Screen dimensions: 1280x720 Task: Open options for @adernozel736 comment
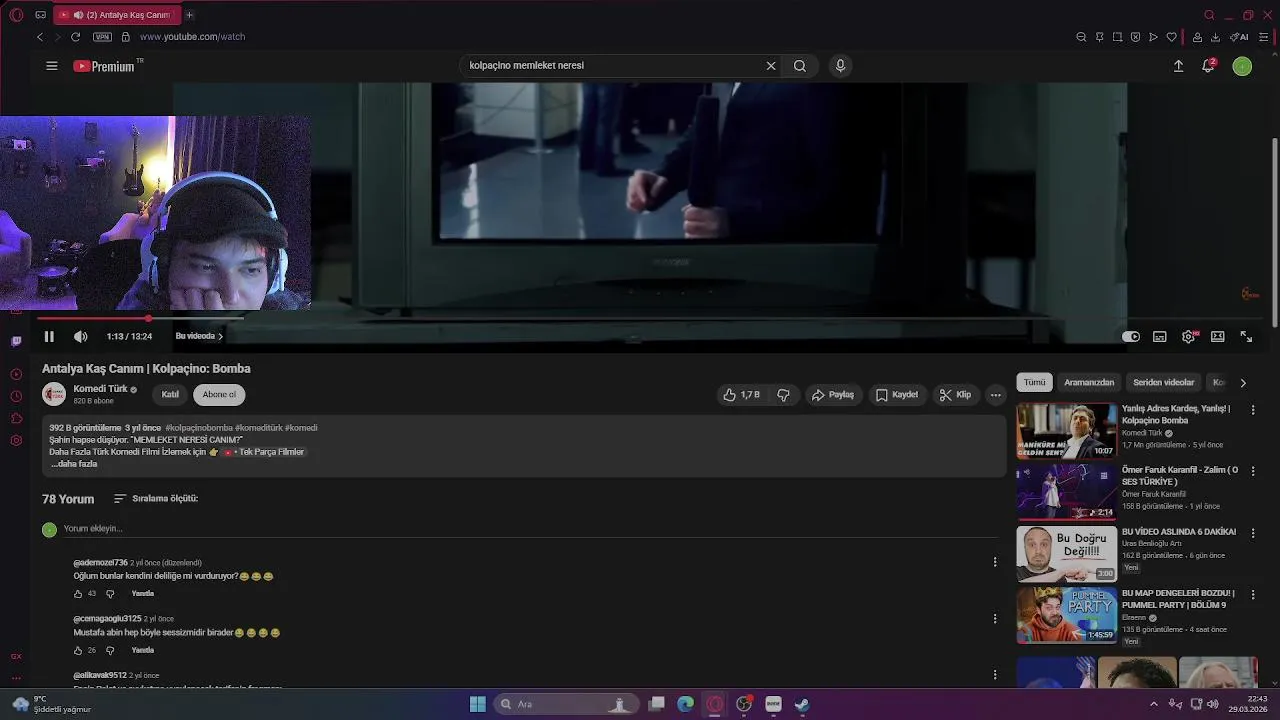pyautogui.click(x=994, y=563)
